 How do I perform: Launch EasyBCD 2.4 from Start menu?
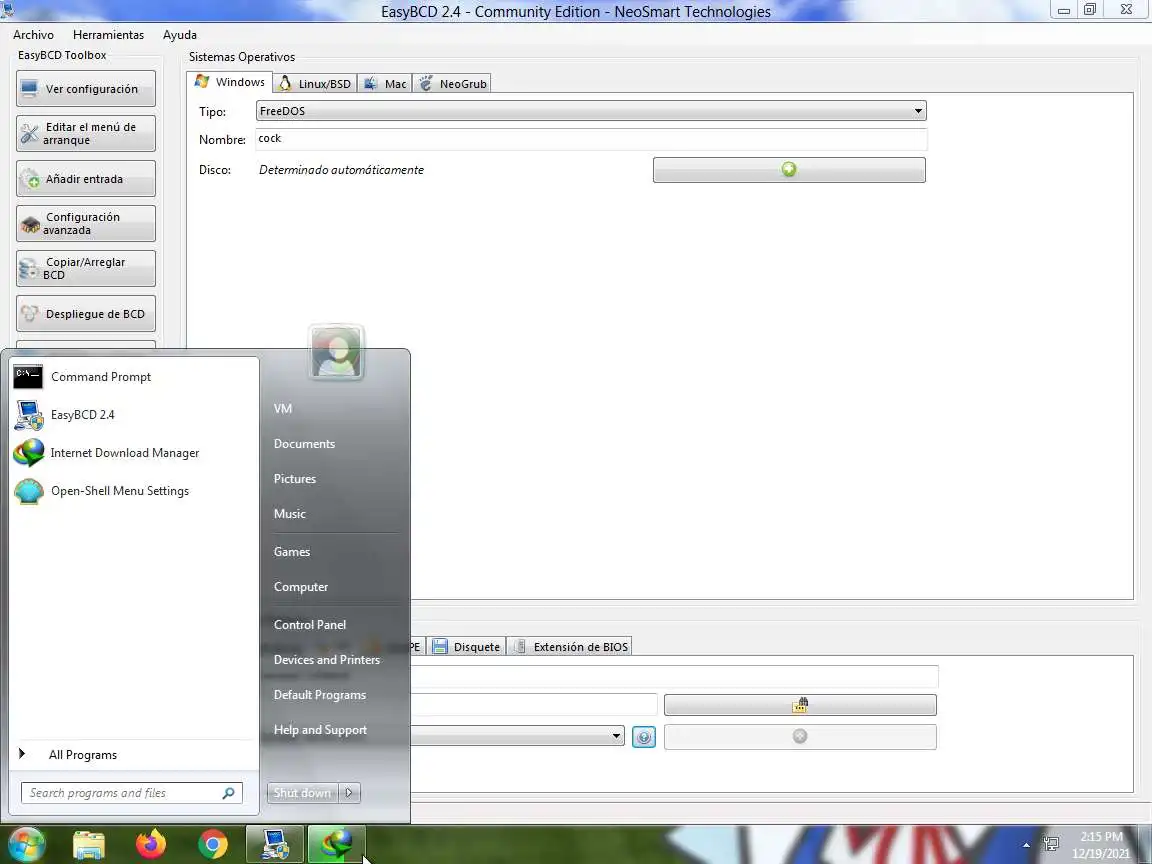(134, 415)
